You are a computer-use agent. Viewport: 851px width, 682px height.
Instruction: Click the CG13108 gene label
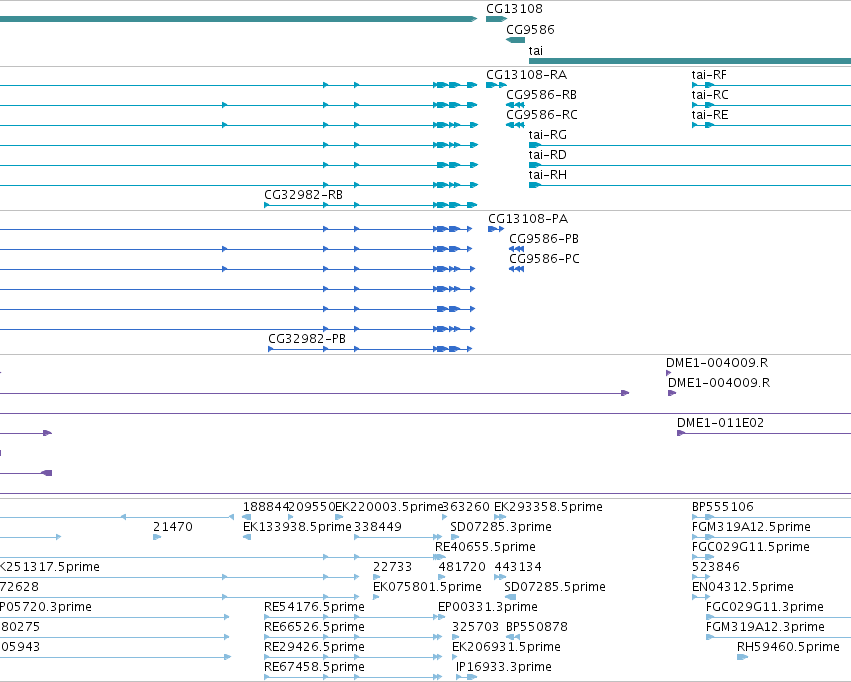514,9
